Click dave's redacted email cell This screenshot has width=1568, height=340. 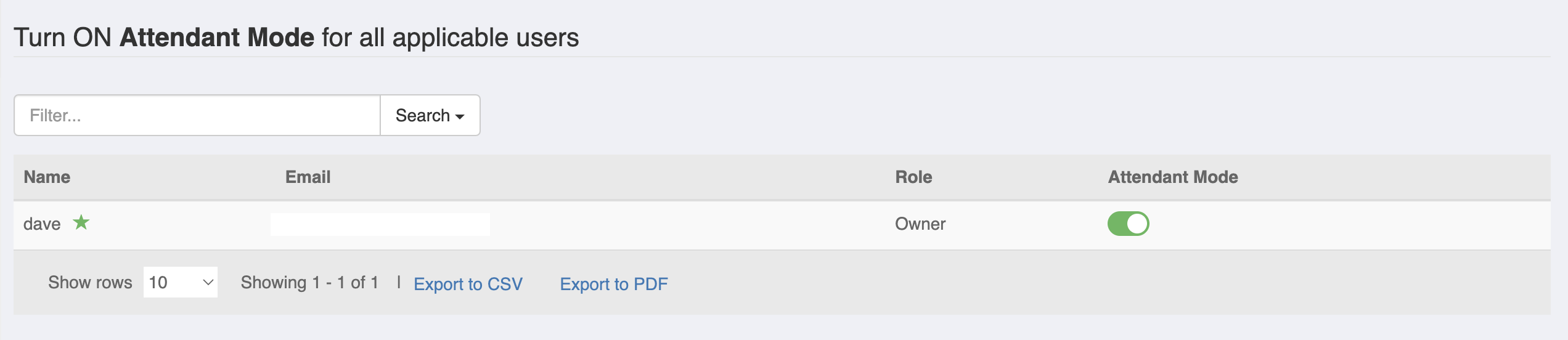(x=380, y=224)
